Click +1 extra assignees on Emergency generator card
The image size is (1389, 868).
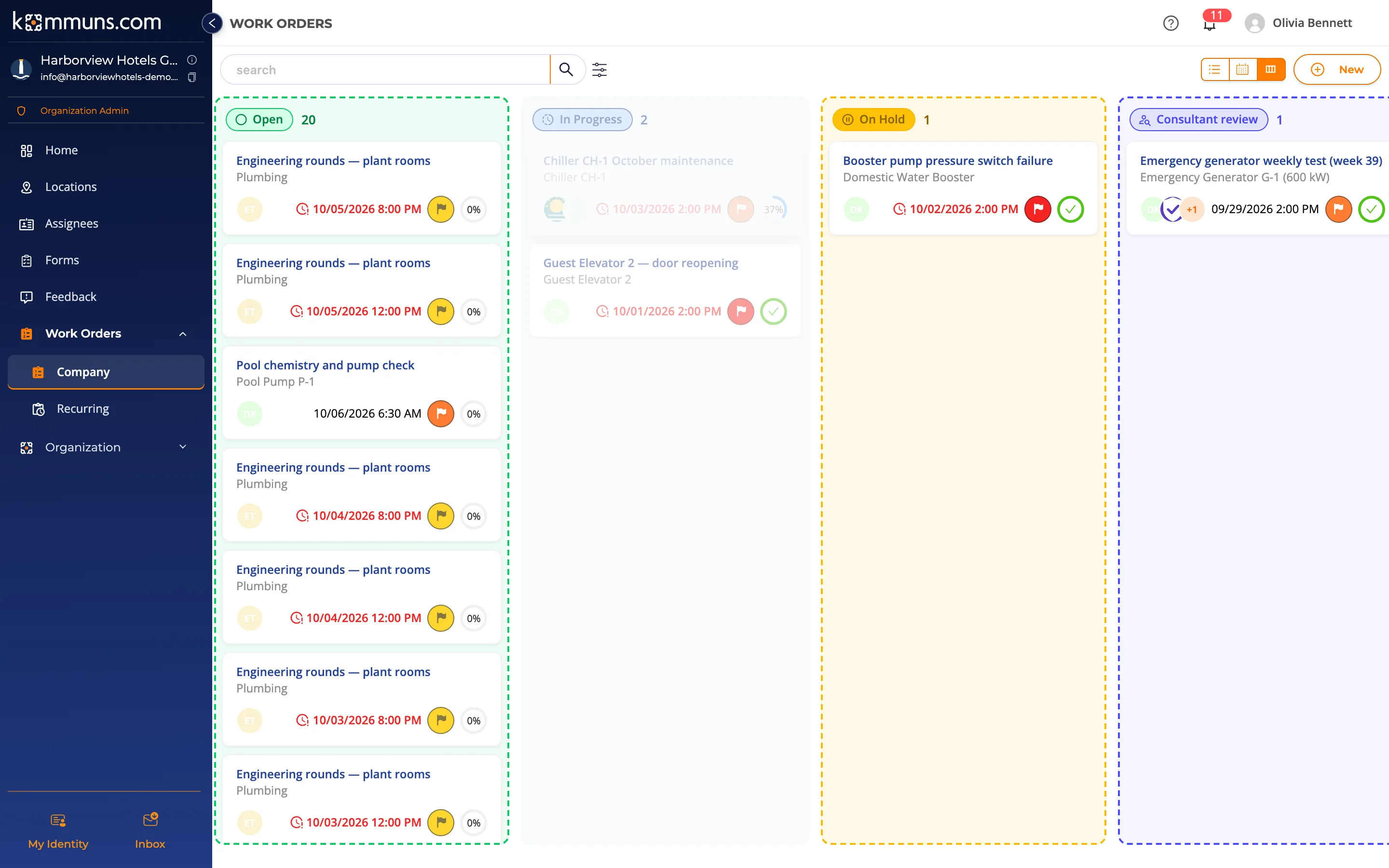click(1192, 210)
